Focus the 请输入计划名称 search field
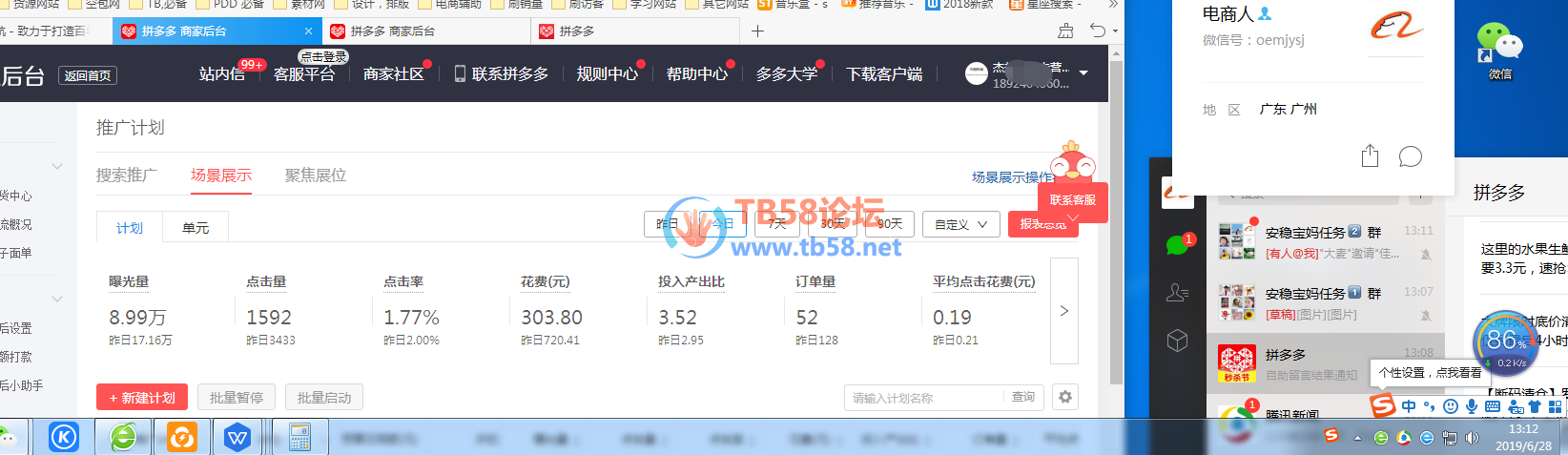 [x=923, y=398]
